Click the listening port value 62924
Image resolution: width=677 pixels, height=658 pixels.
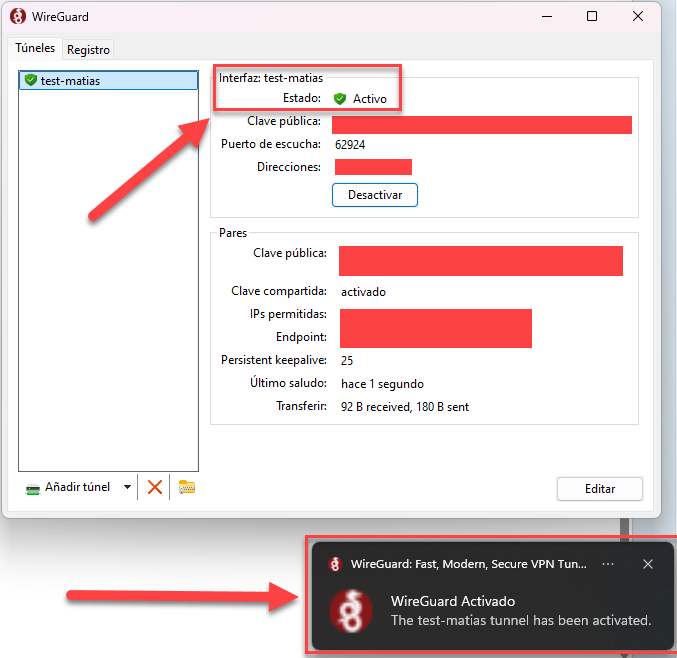(x=350, y=144)
